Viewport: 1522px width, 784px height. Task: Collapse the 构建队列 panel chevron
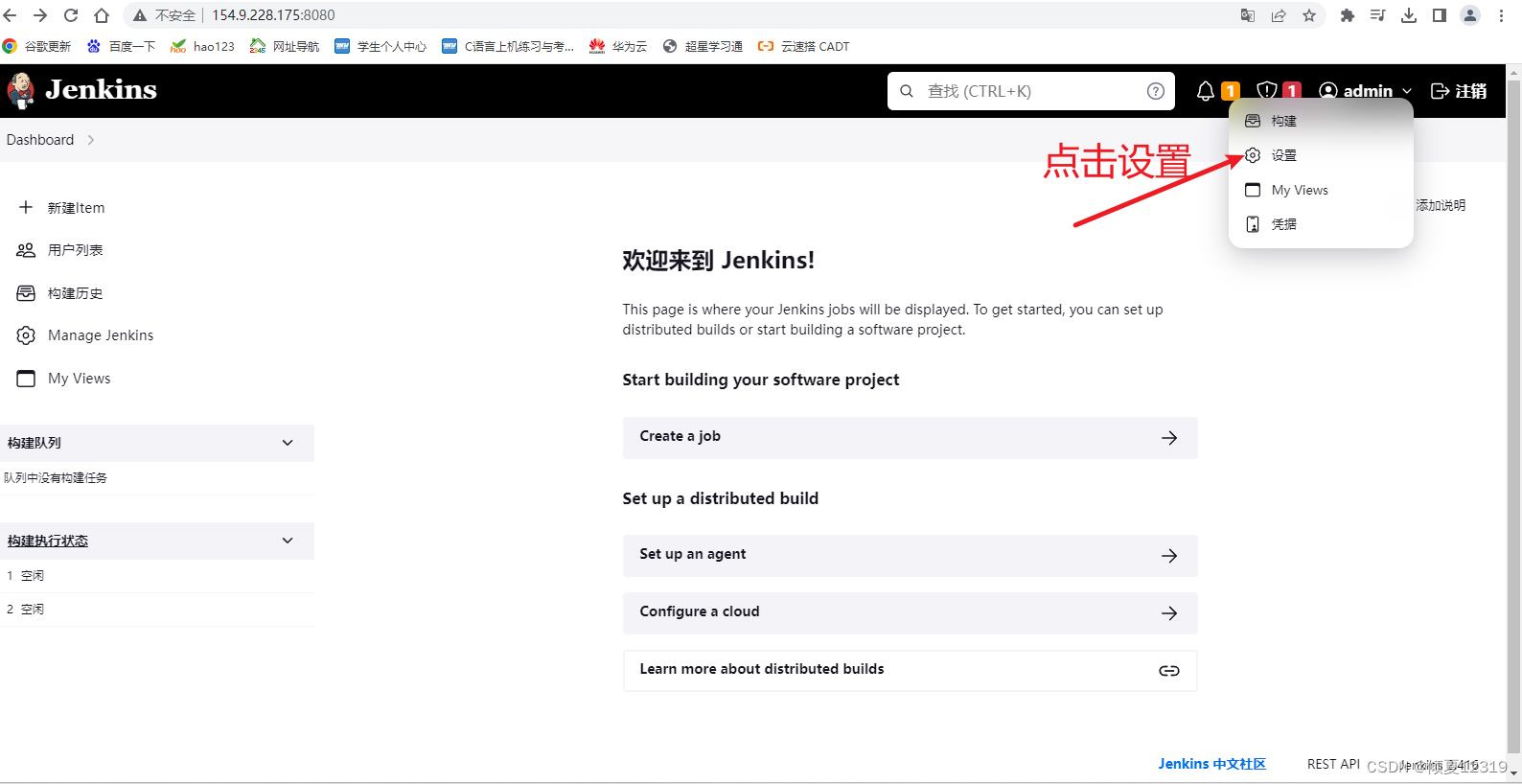(x=288, y=443)
